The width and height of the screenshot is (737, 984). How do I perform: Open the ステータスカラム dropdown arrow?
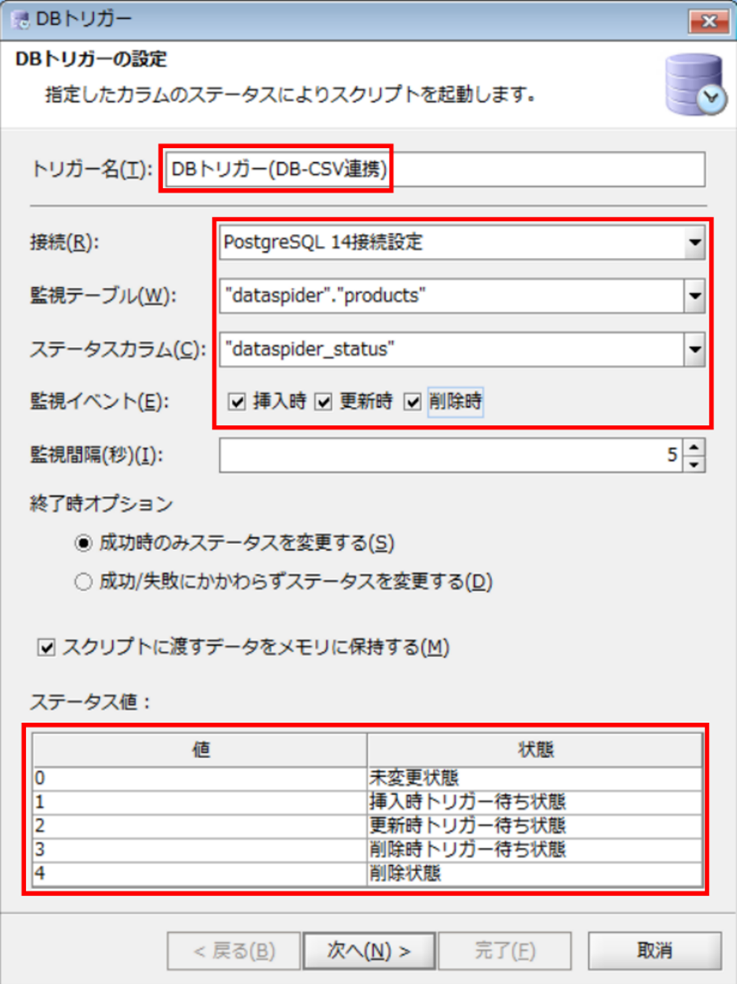[x=694, y=349]
